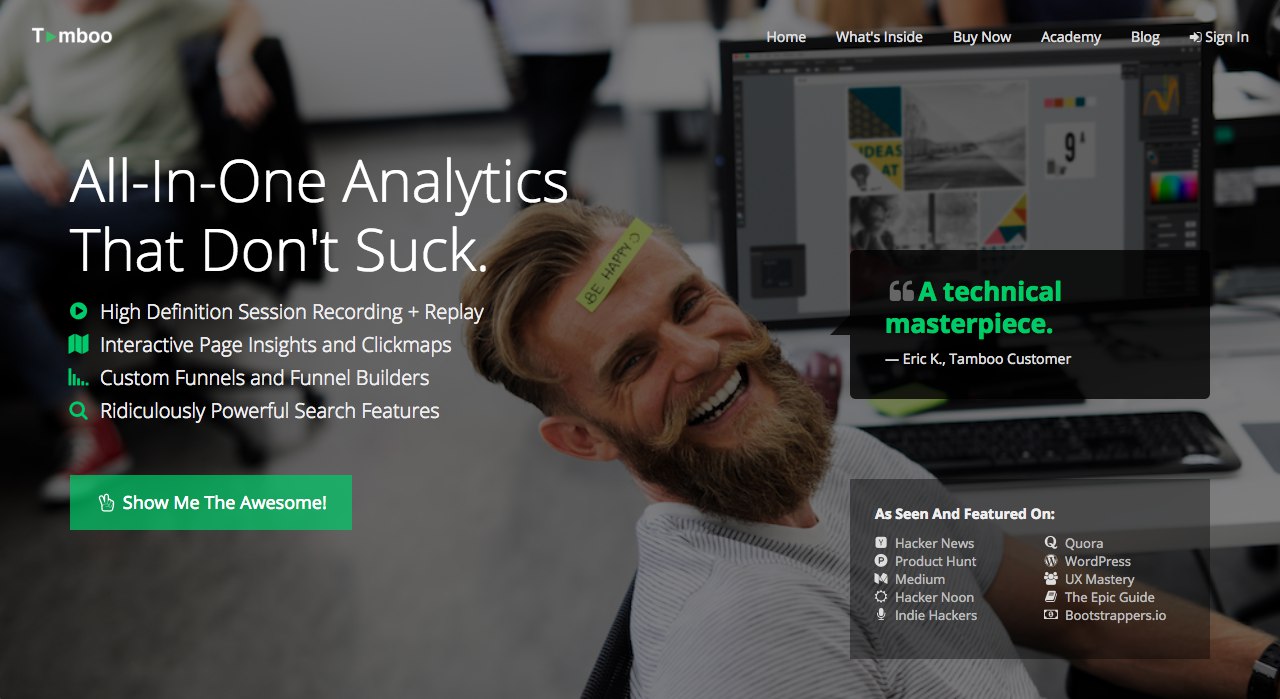The height and width of the screenshot is (699, 1280).
Task: Open the Blog nav link
Action: 1145,37
